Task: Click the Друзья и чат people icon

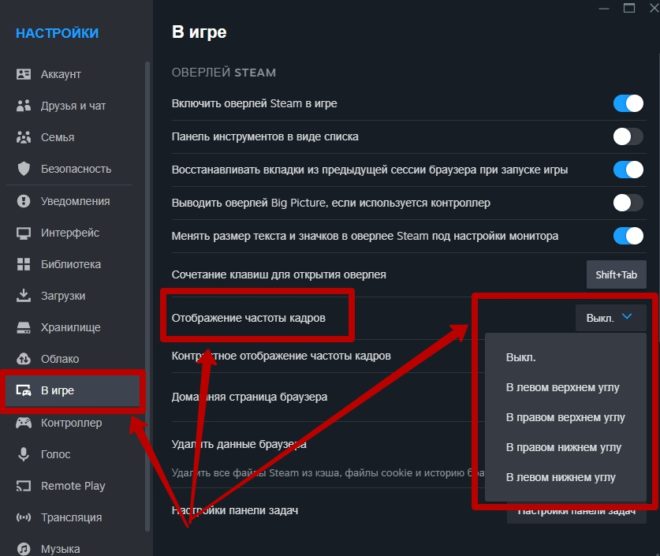Action: (24, 106)
